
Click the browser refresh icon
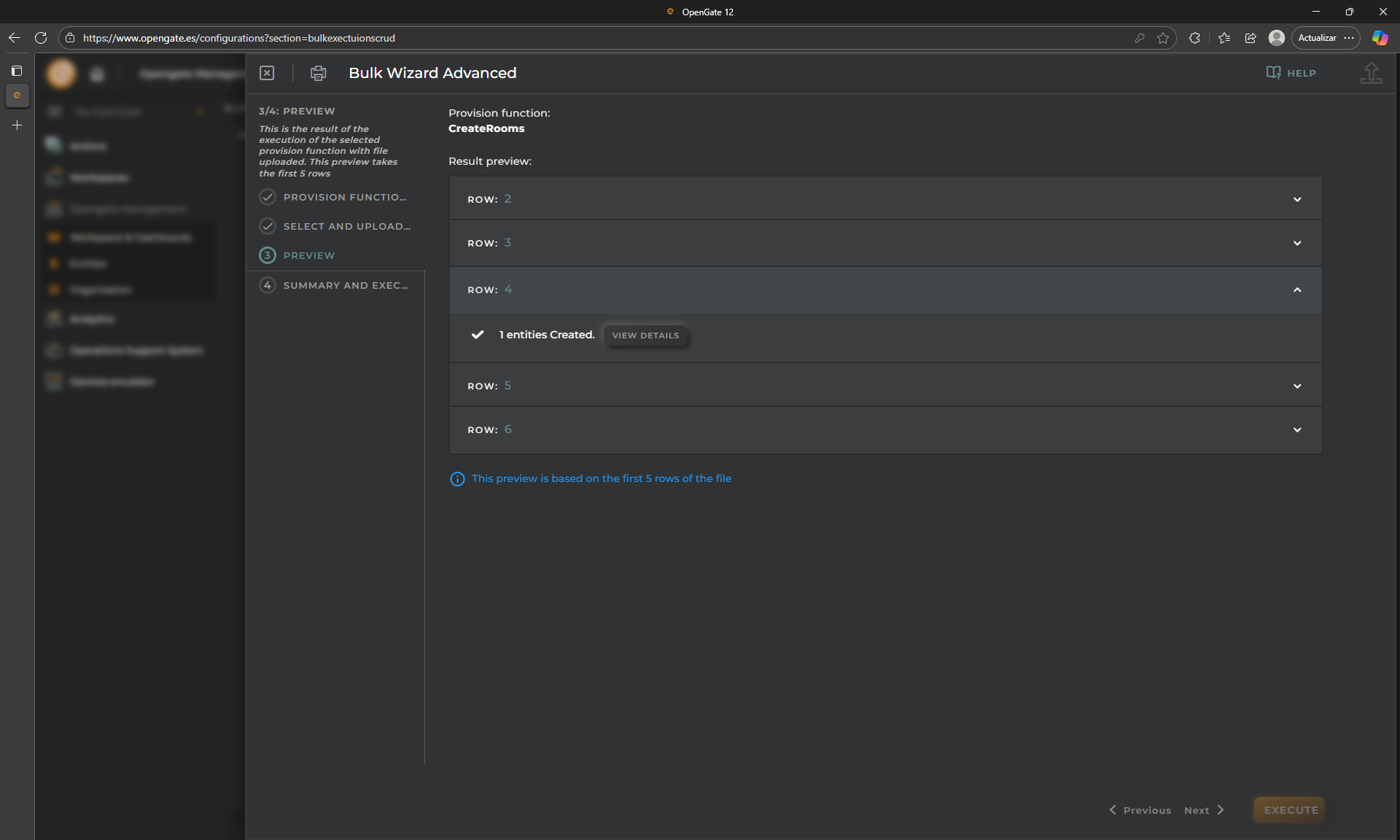pos(41,38)
